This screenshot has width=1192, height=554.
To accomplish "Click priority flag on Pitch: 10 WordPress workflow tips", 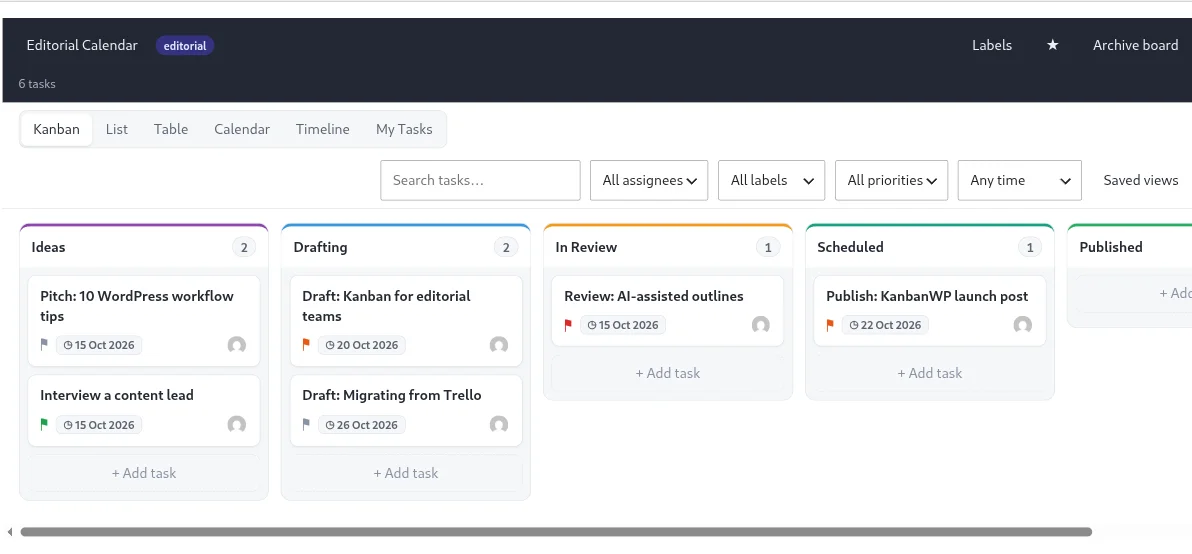I will (x=44, y=345).
